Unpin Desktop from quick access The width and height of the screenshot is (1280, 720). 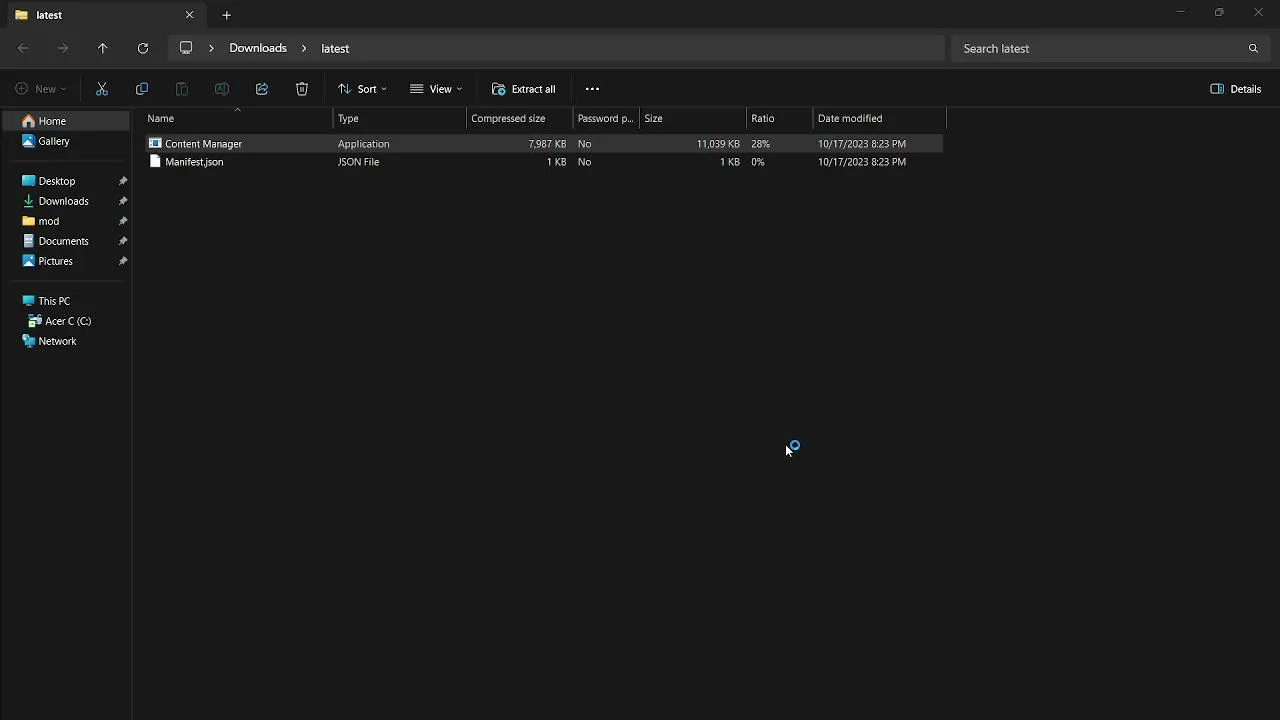tap(123, 181)
